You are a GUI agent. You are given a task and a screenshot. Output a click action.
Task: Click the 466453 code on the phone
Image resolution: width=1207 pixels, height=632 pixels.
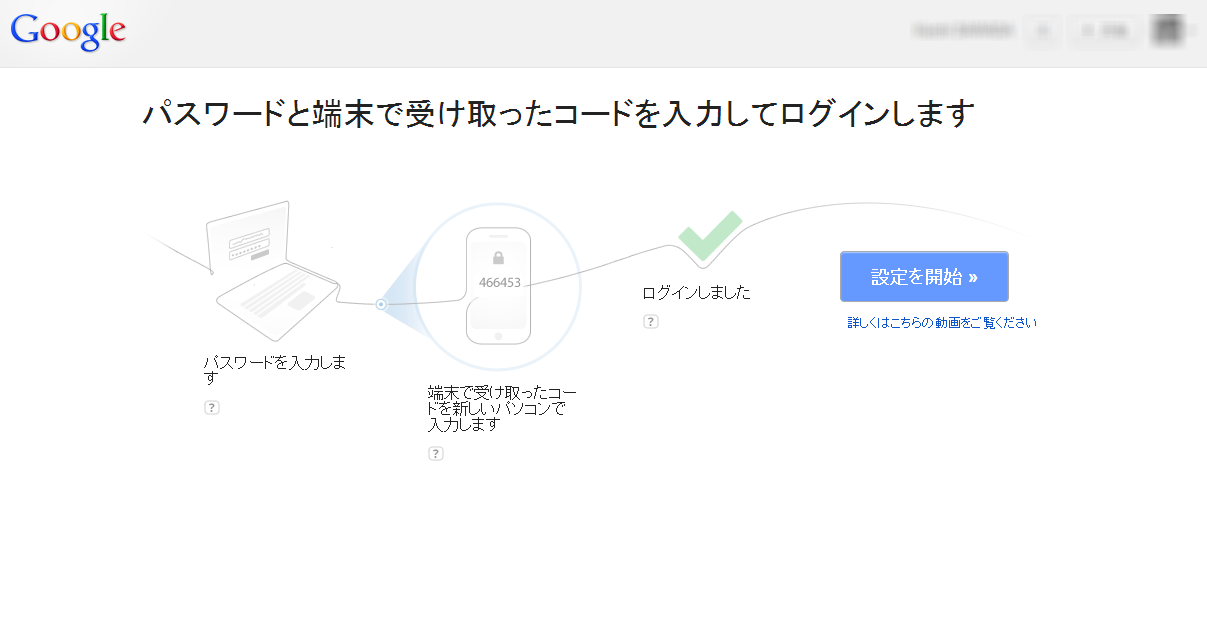click(x=499, y=282)
